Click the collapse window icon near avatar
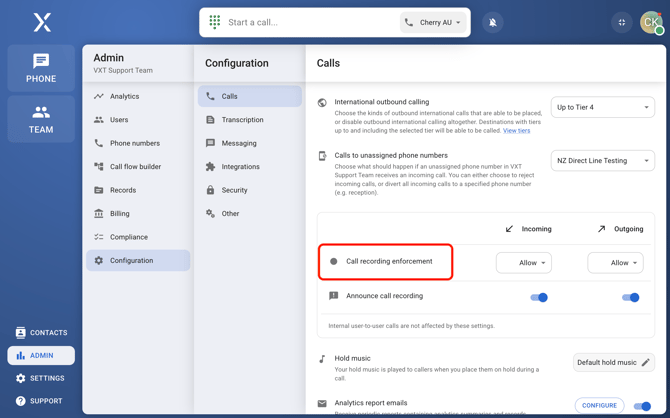Image resolution: width=670 pixels, height=418 pixels. point(622,22)
